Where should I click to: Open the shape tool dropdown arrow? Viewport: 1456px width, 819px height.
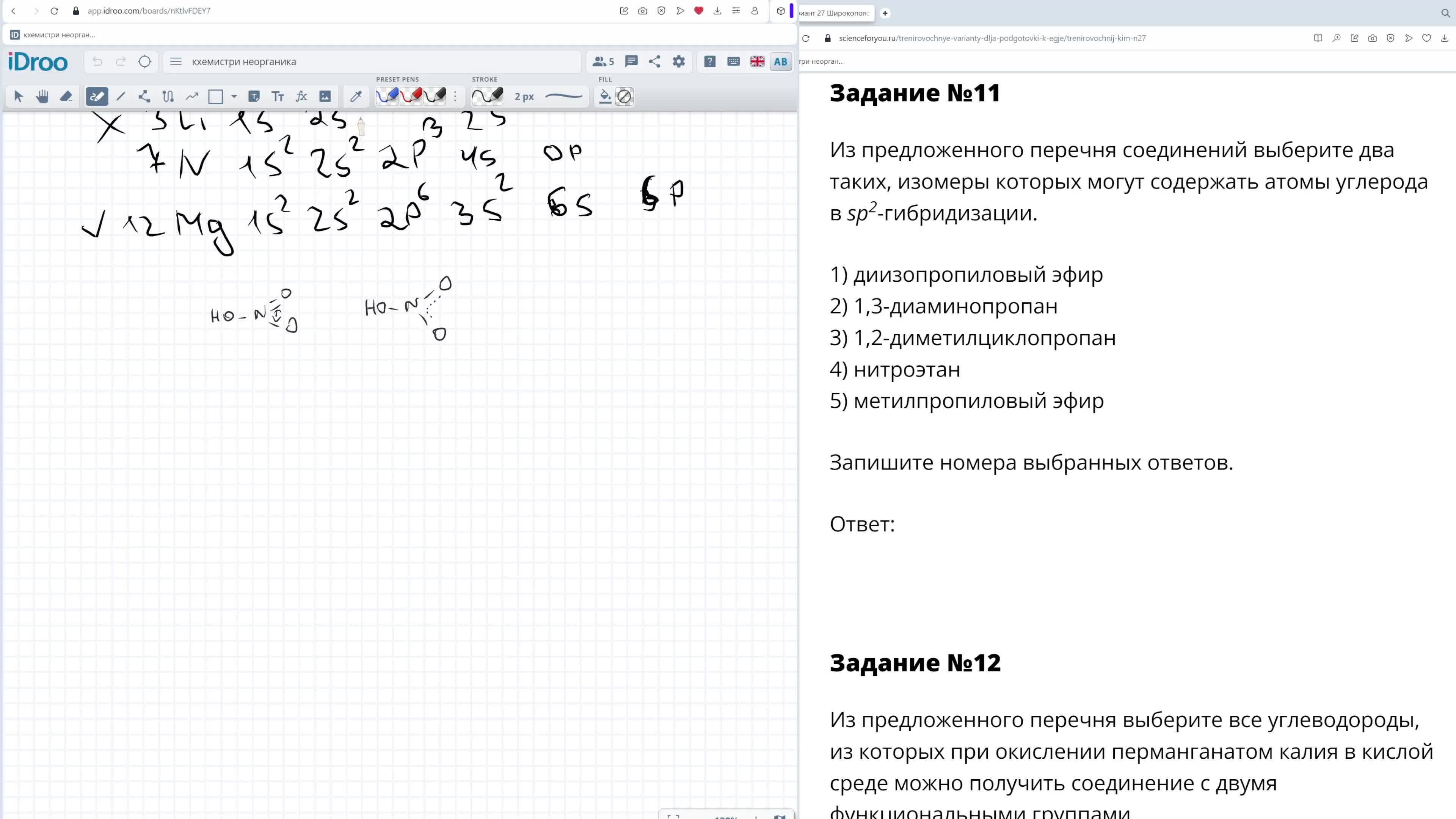pos(234,96)
